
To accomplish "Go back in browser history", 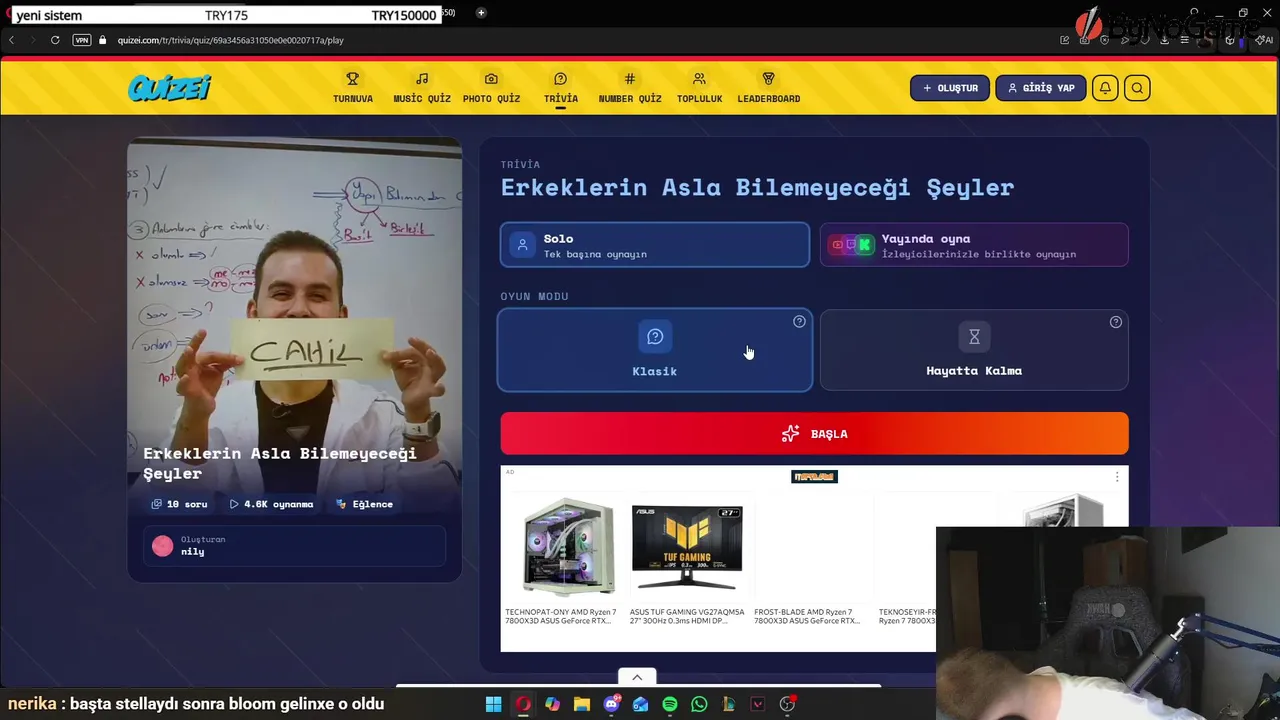I will click(x=12, y=40).
